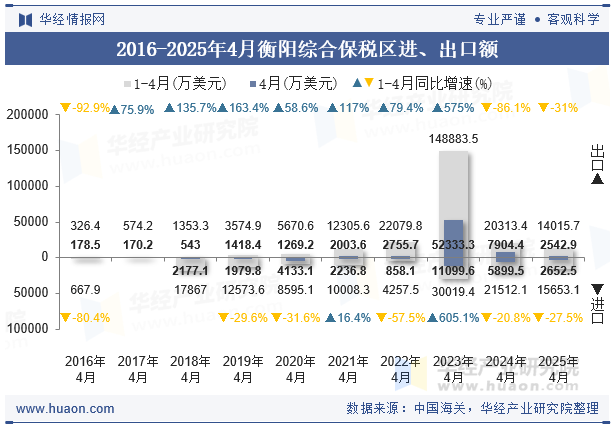Click the 2025年4月 x-axis label
The height and width of the screenshot is (427, 615).
(558, 369)
